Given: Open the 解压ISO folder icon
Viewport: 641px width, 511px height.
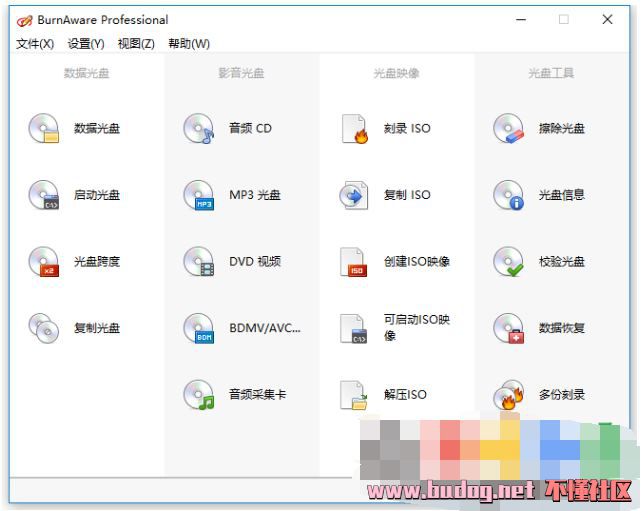Looking at the screenshot, I should coord(354,395).
